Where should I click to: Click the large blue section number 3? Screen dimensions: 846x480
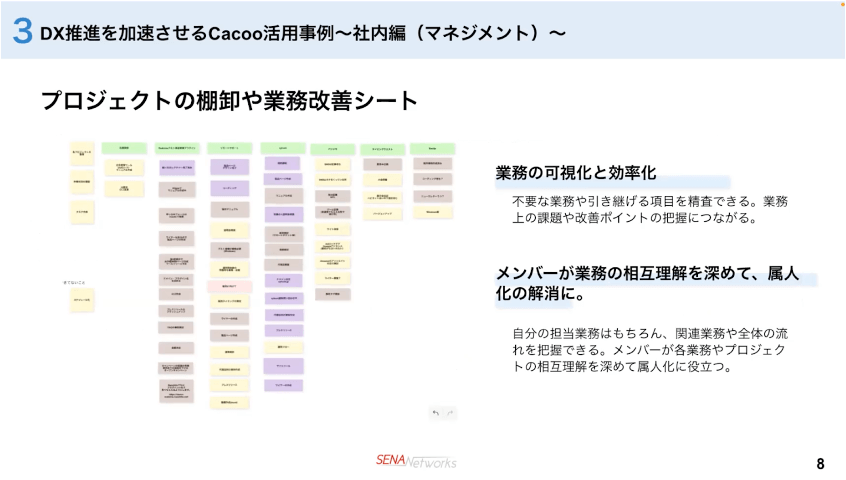(22, 32)
